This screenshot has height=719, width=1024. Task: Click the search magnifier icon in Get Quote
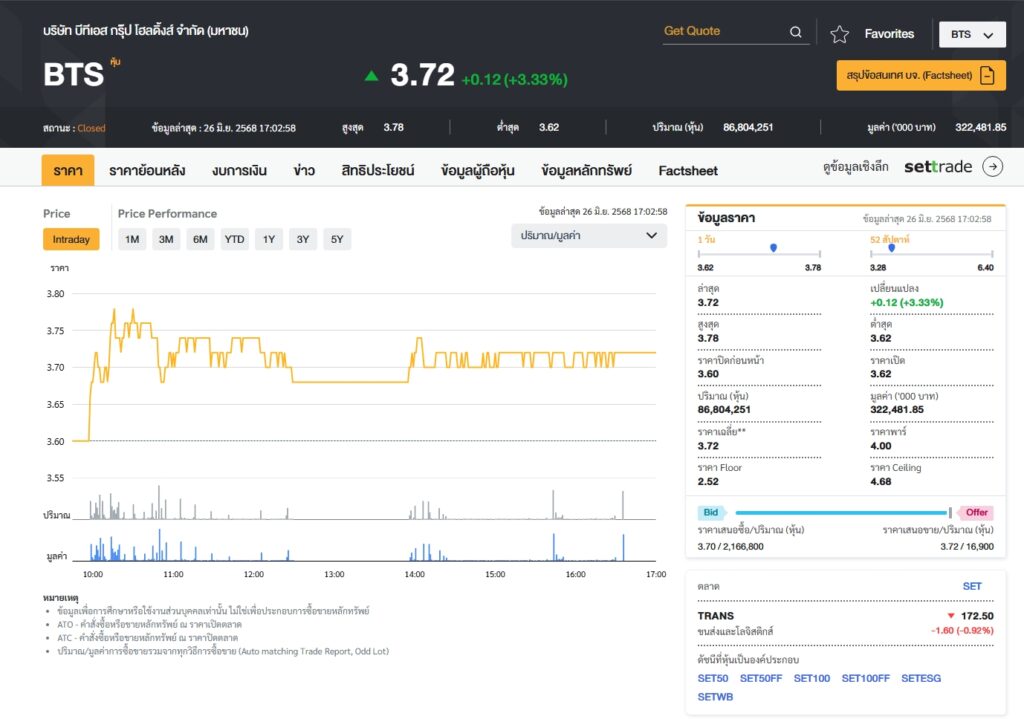(x=795, y=32)
